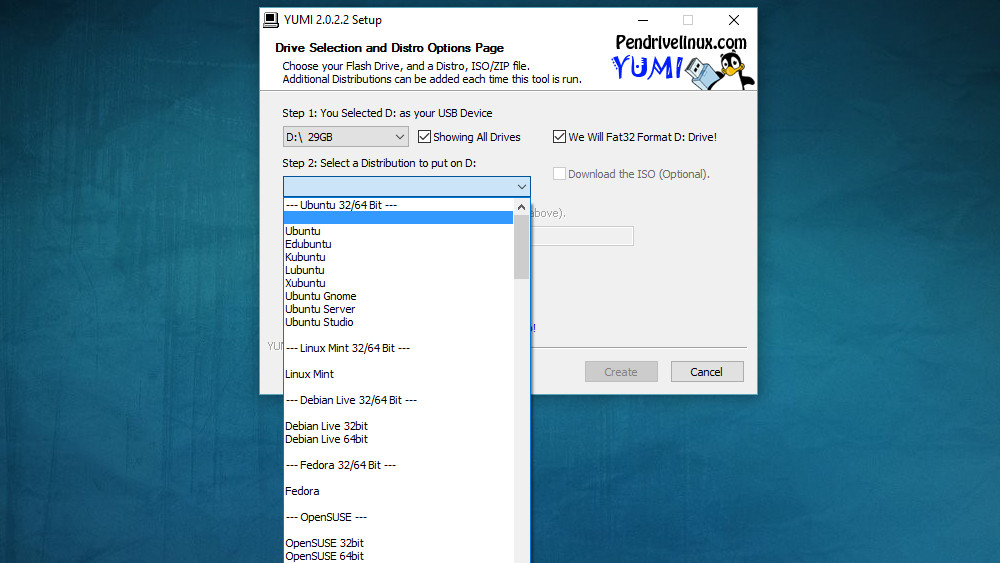Click the distro list scroll up arrow

click(521, 207)
